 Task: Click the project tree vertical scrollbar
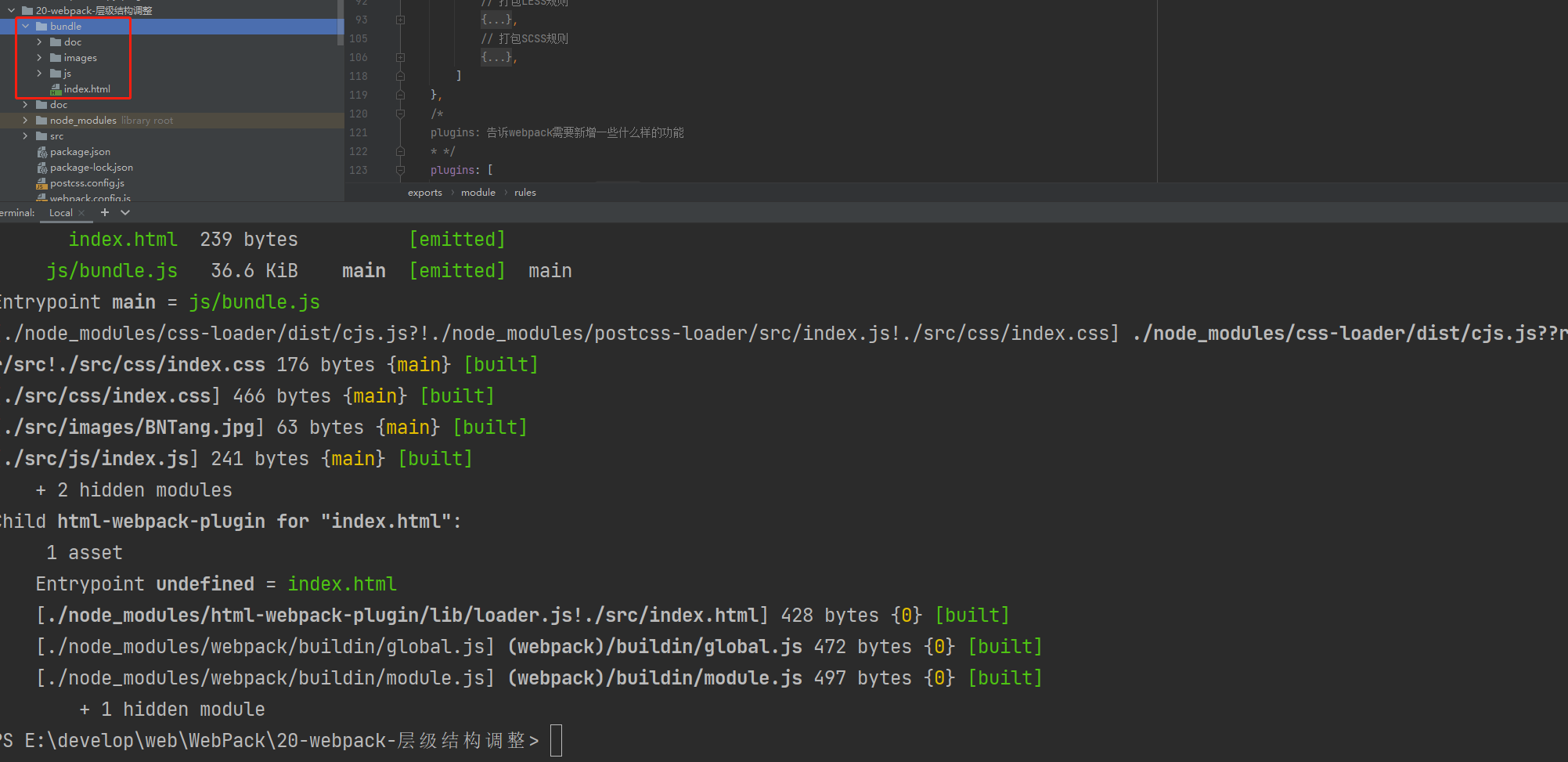coord(341,22)
